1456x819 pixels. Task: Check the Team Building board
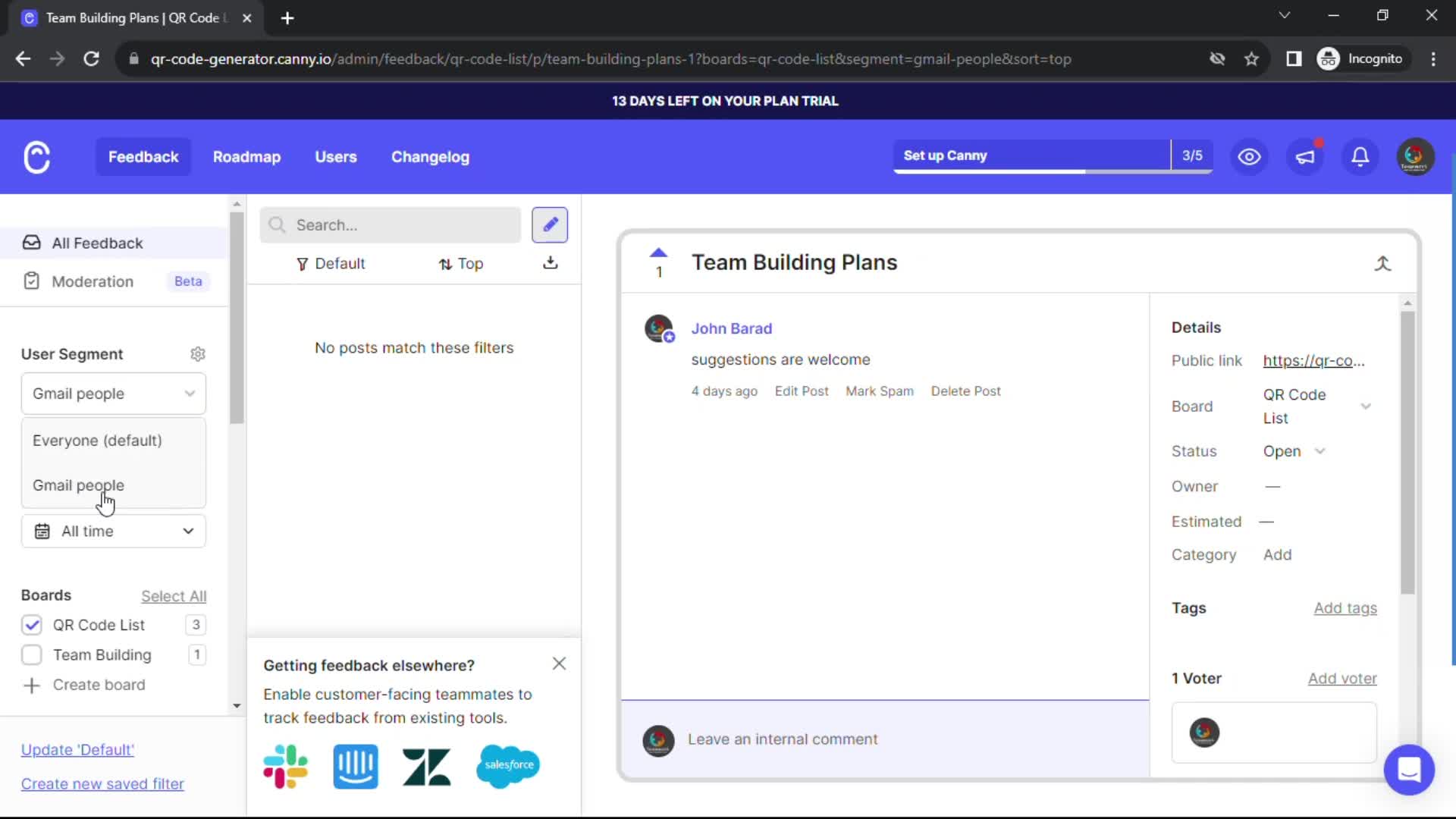32,655
